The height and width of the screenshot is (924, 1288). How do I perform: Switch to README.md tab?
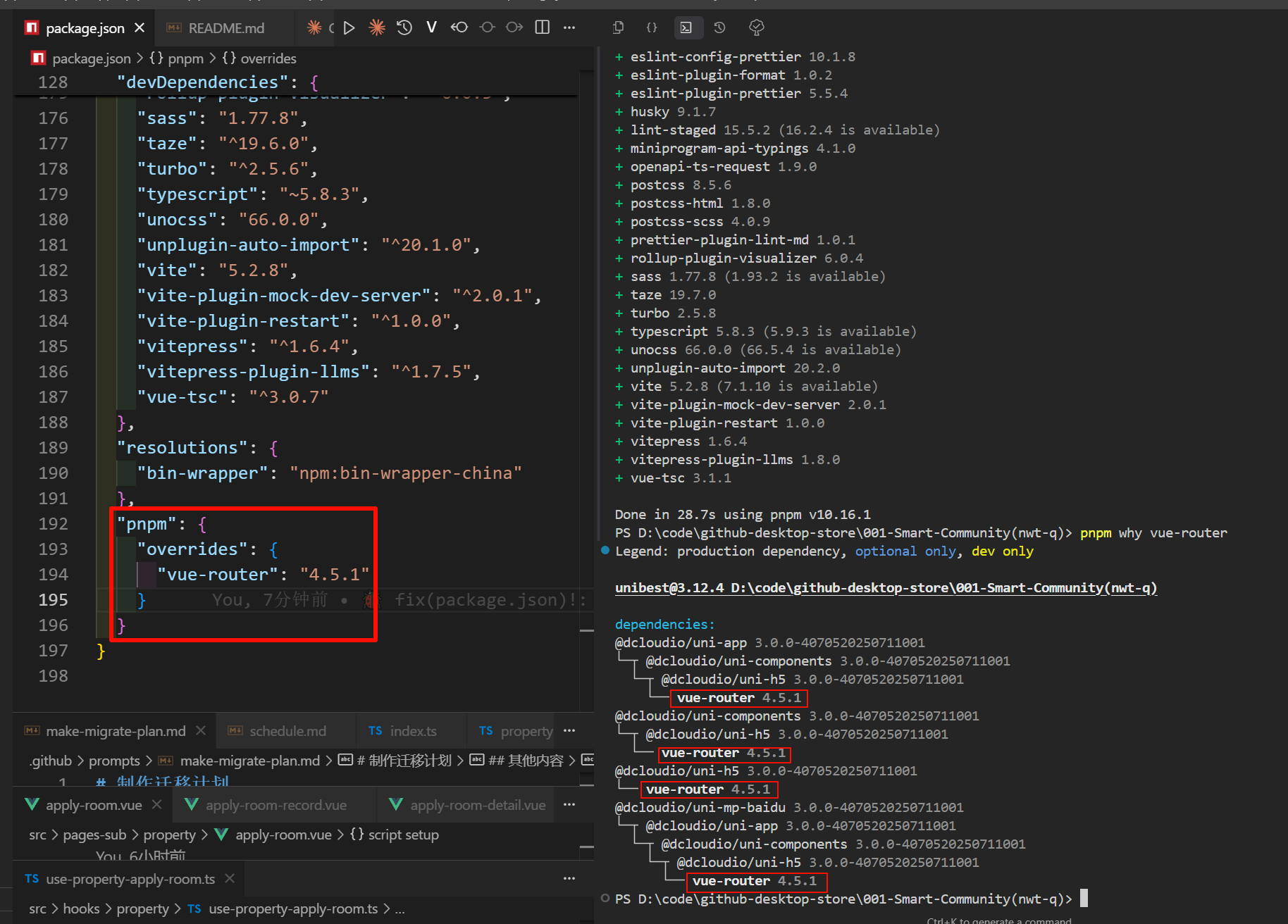click(225, 28)
